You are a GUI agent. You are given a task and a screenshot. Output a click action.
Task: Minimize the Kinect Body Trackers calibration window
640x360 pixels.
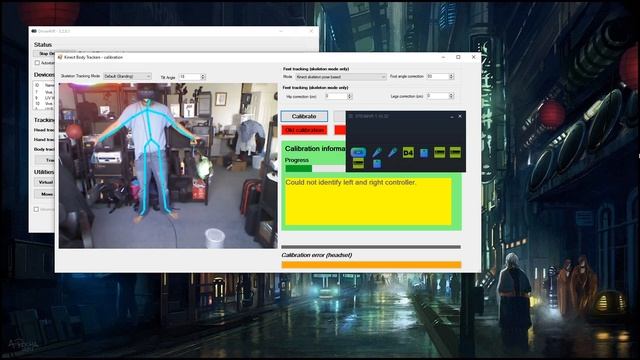443,57
